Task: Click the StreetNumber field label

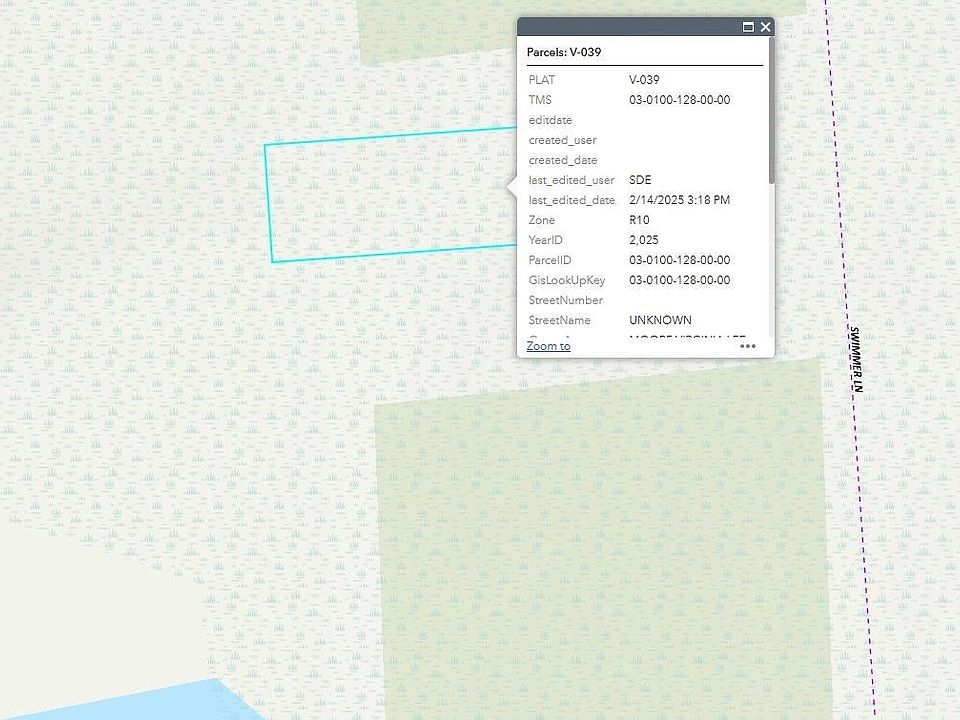Action: [566, 300]
